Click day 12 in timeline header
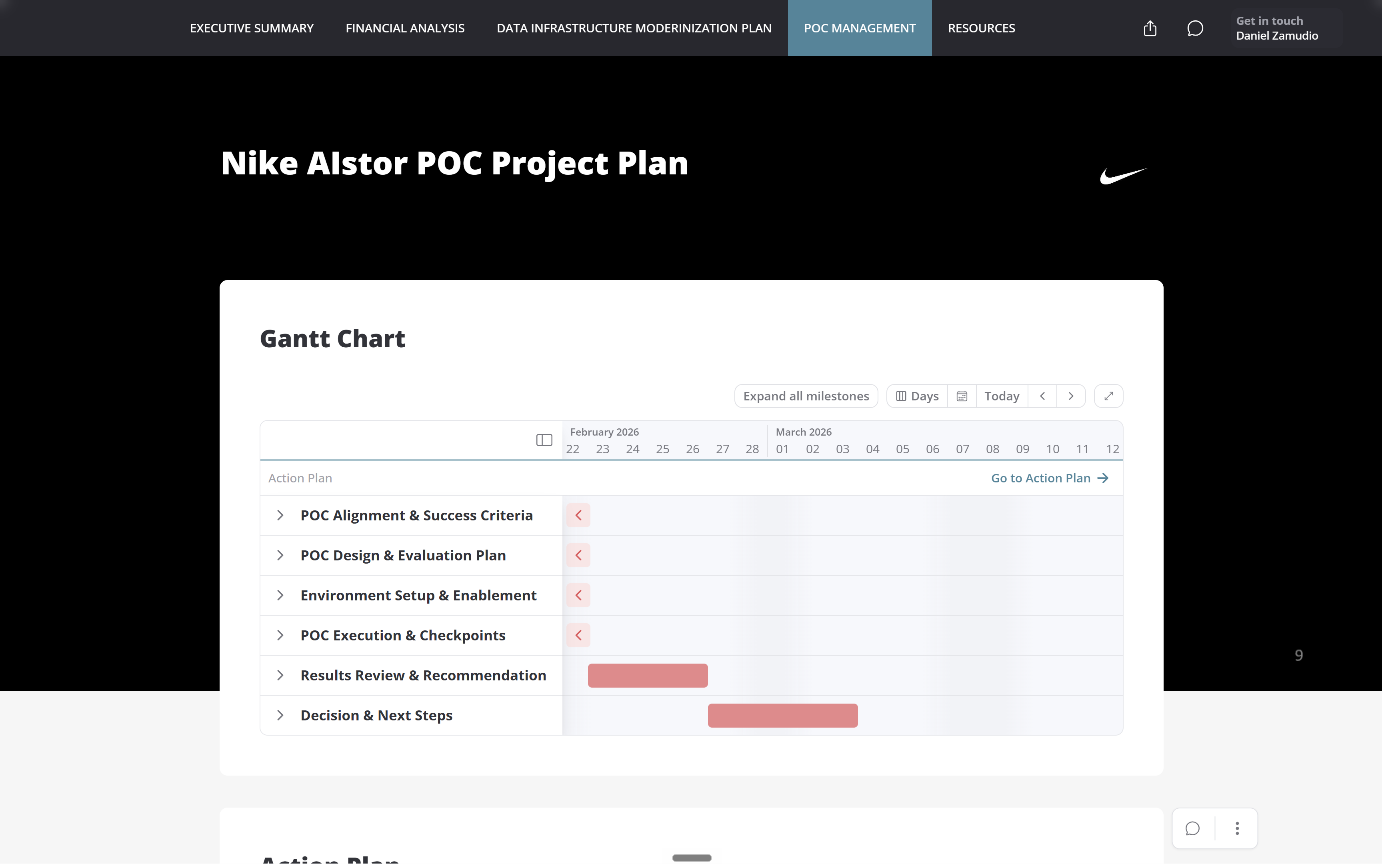 [1113, 449]
